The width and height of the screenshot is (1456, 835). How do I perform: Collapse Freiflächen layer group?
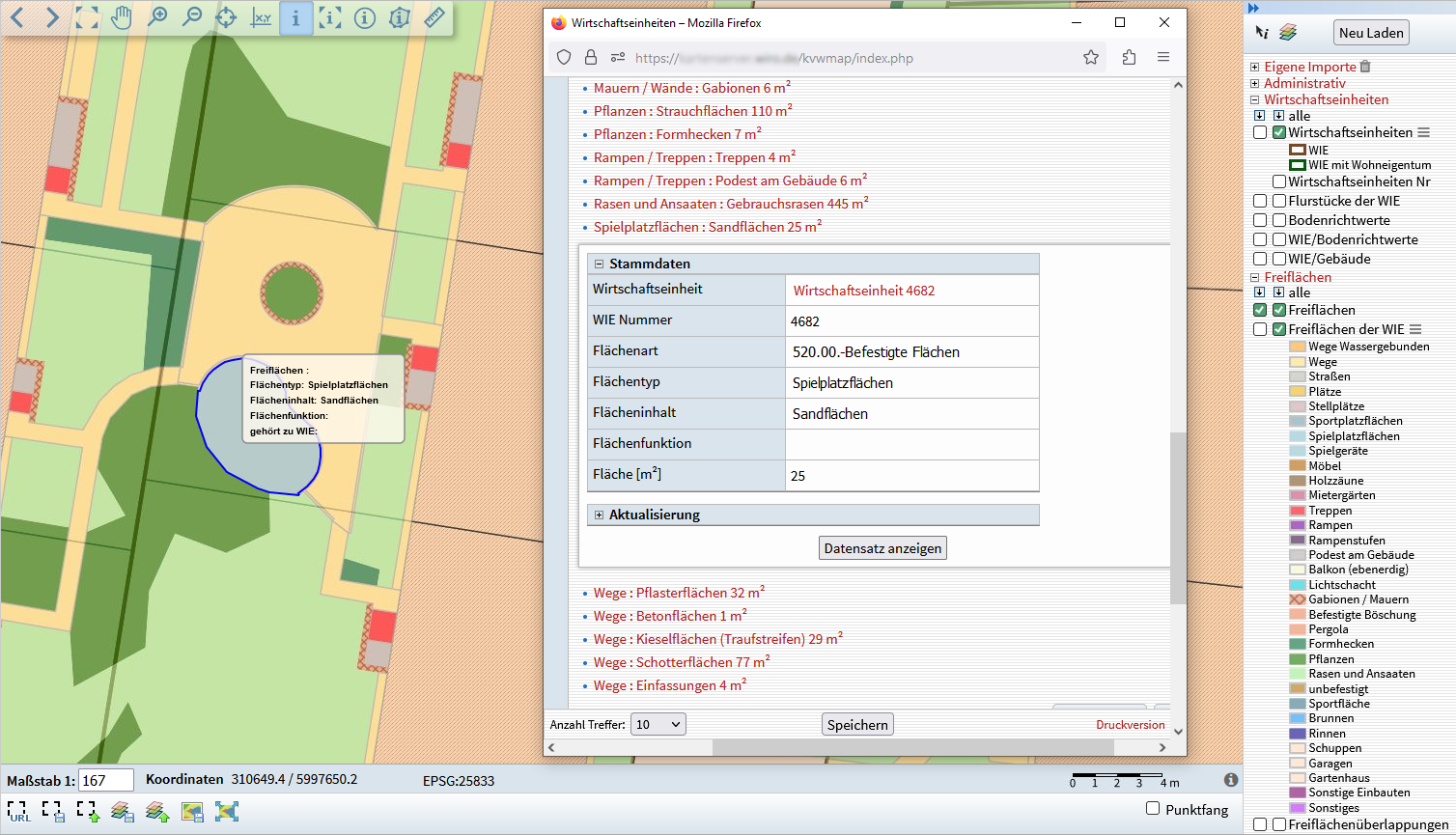pos(1255,277)
